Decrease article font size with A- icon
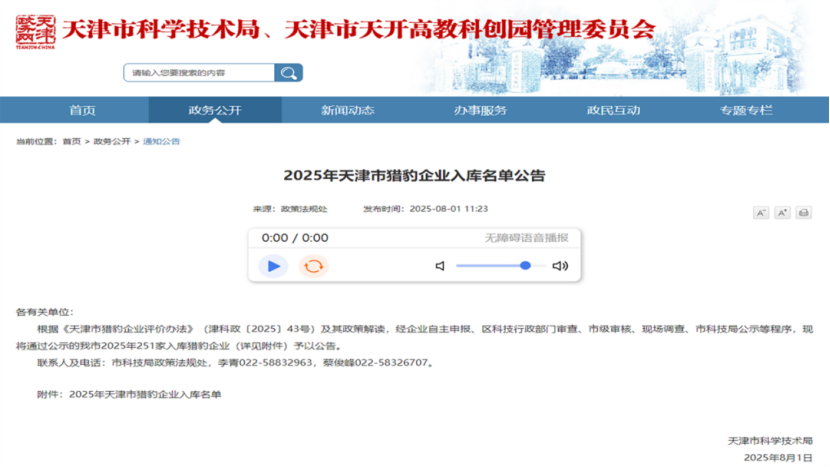830x467 pixels. click(x=761, y=213)
